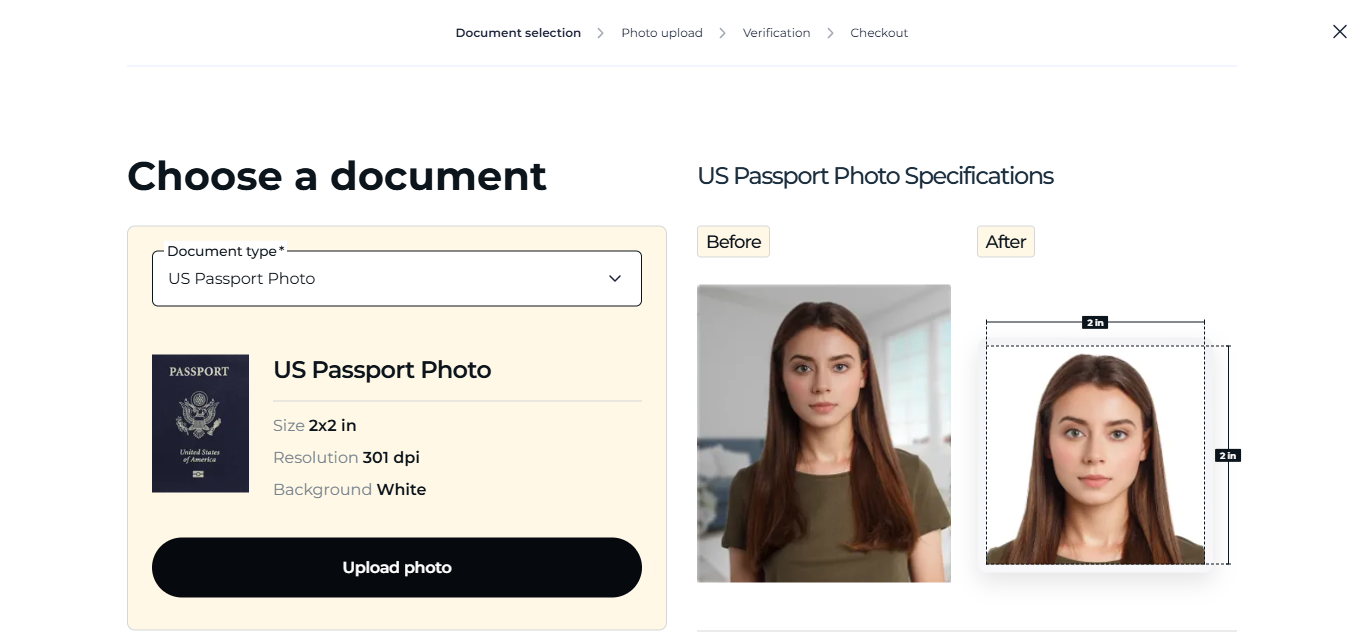Close the dialog using the X icon
This screenshot has height=637, width=1364.
click(1339, 31)
